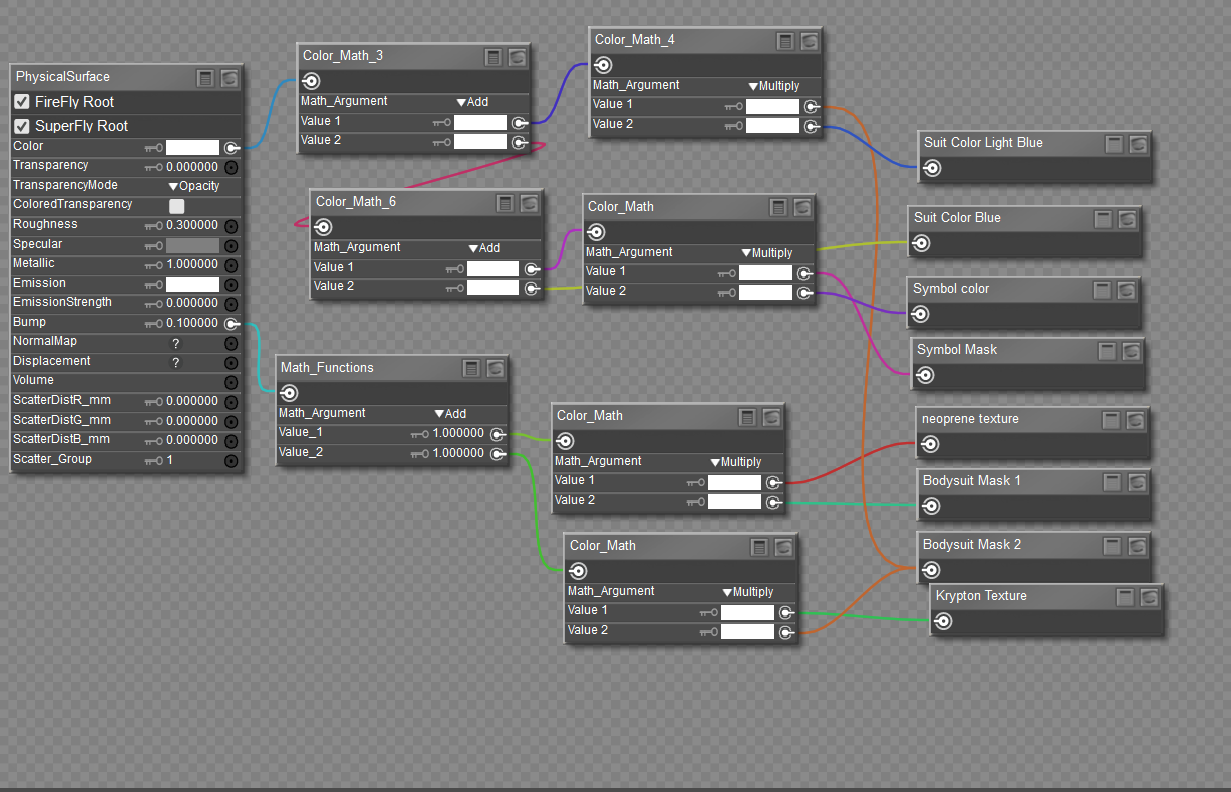Uncheck the SuperFly Root checkbox
Image resolution: width=1231 pixels, height=792 pixels.
(21, 126)
